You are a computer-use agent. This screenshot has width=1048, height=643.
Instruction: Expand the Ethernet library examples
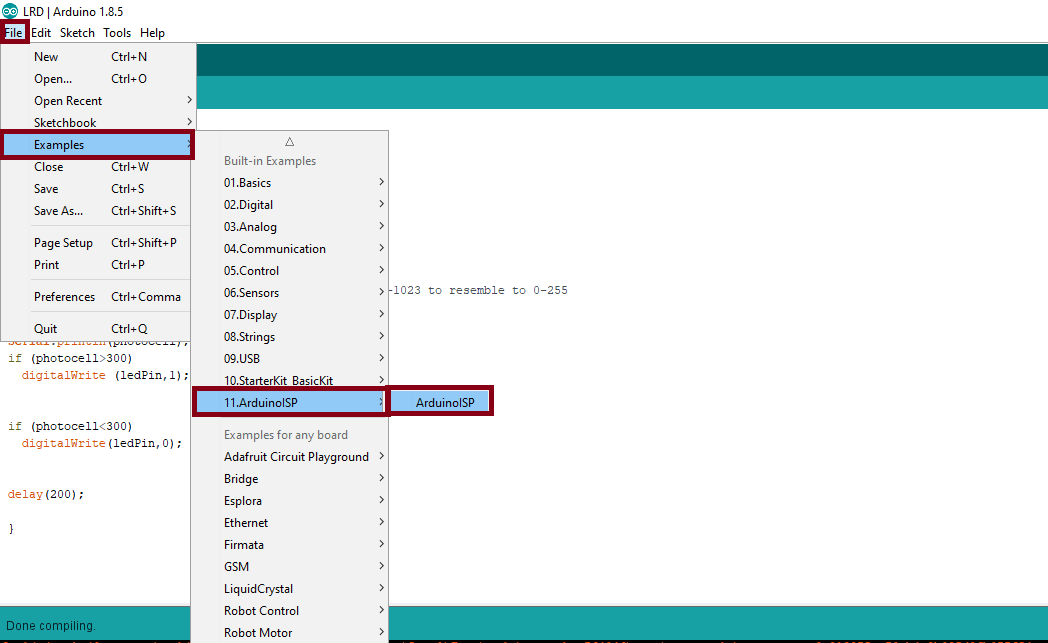point(290,523)
